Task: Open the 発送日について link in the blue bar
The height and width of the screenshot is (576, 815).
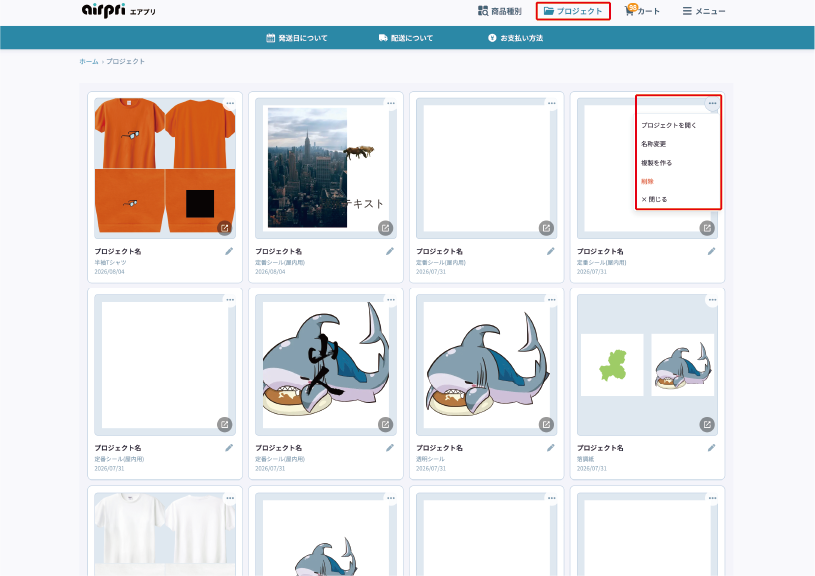Action: 297,38
